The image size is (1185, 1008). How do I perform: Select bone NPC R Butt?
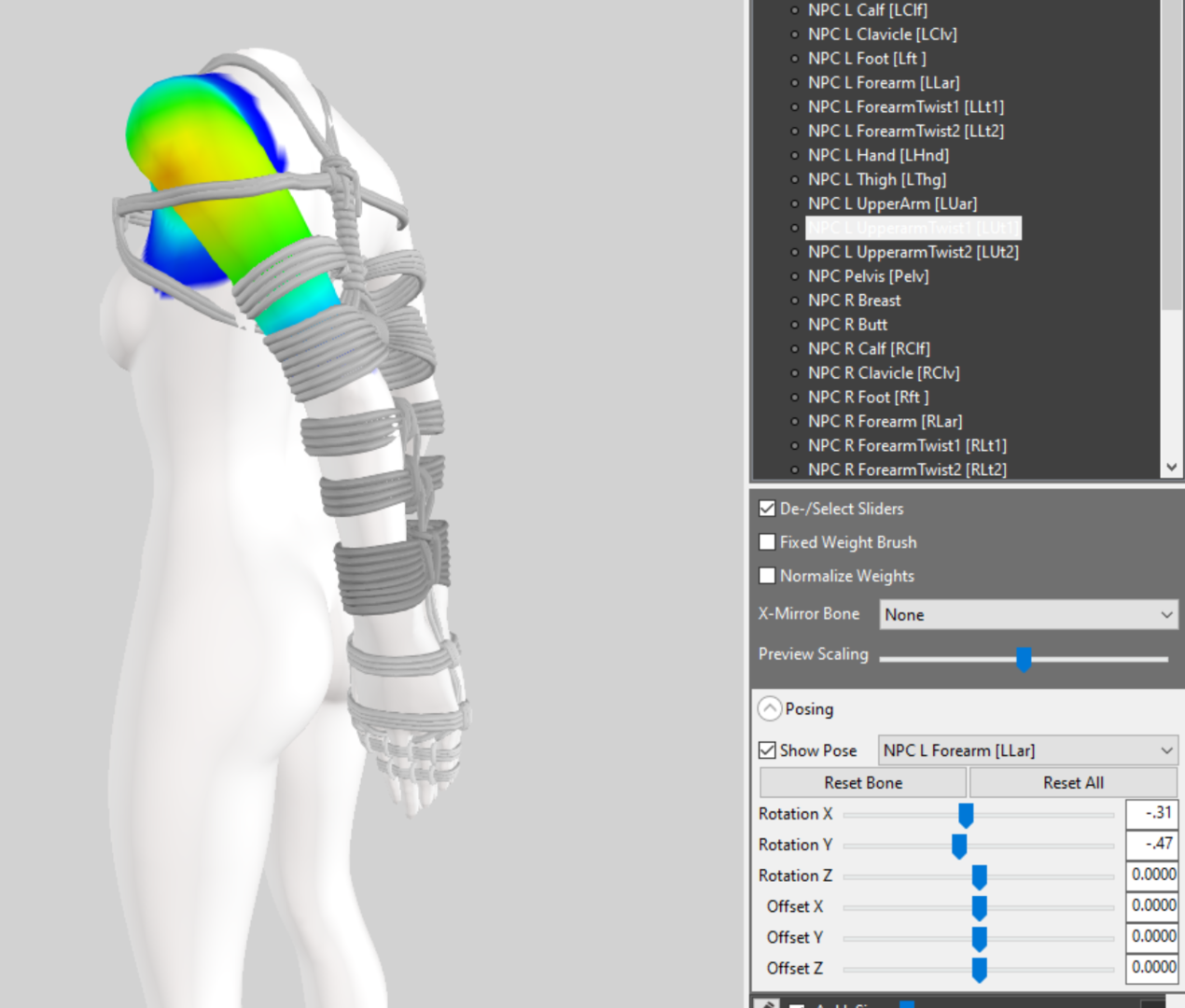848,326
